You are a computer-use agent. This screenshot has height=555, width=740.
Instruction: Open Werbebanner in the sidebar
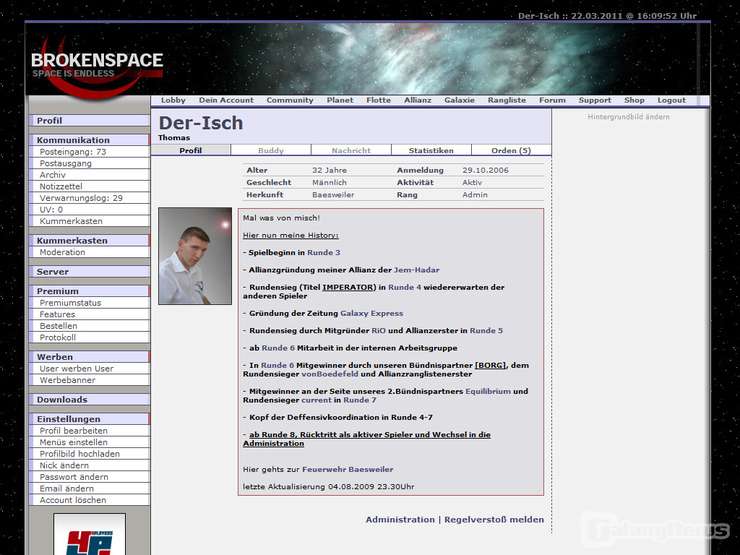pos(89,380)
